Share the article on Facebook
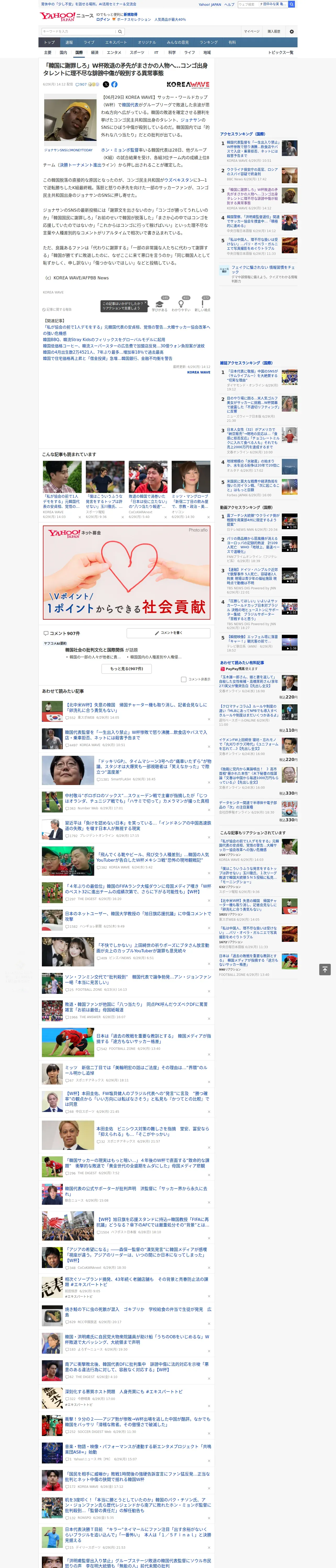Viewport: 336px width, 1568px height. 114,85
